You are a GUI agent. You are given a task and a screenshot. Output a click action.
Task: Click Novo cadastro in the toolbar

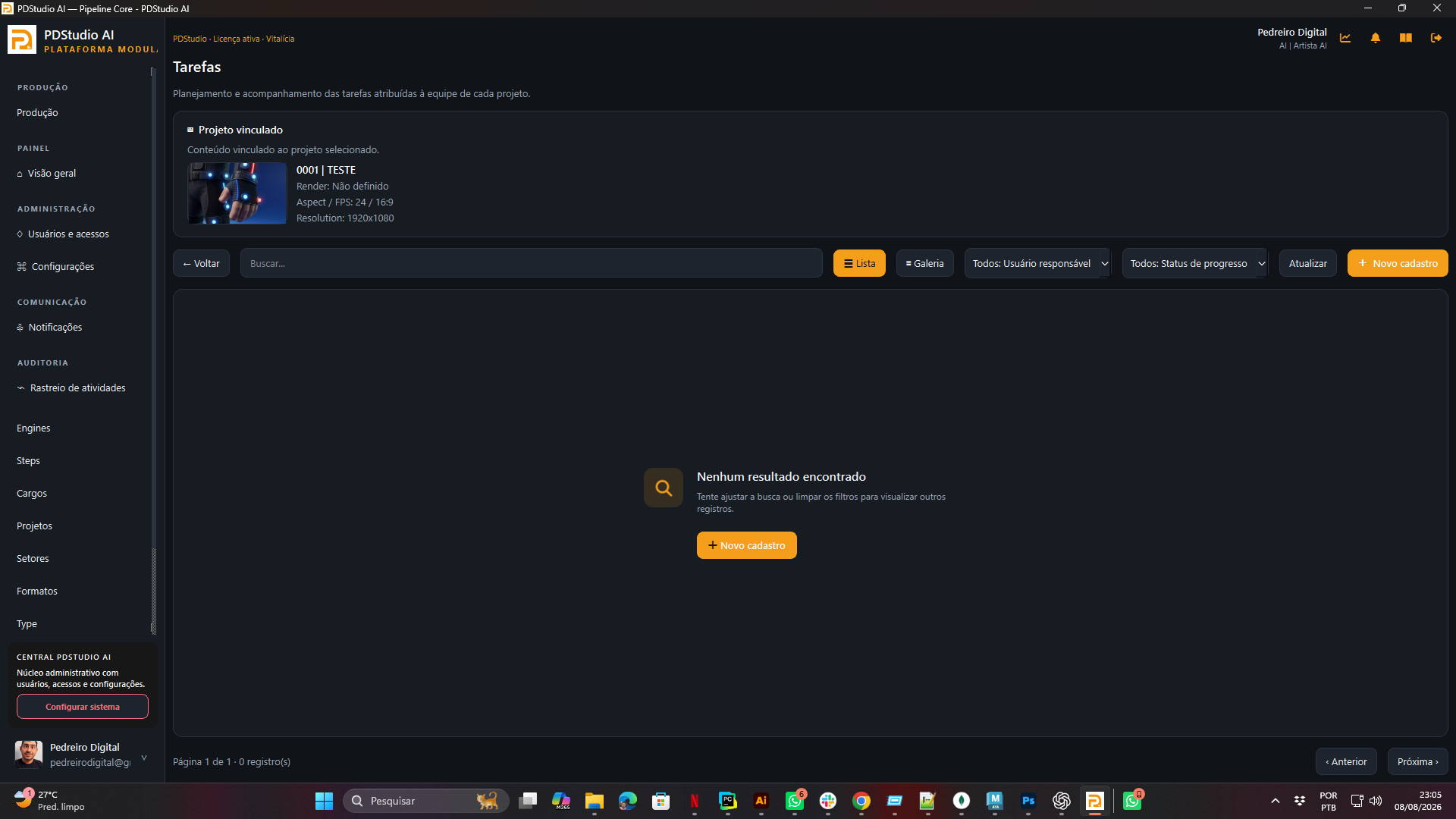click(x=1398, y=263)
